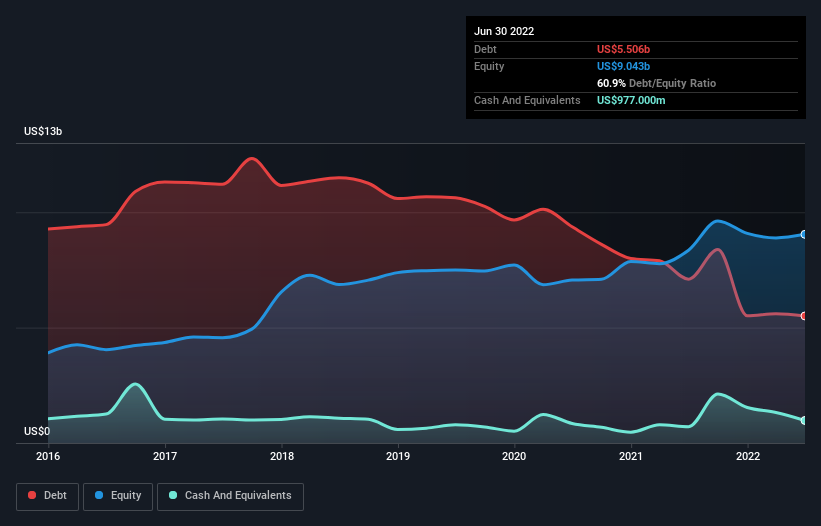Click the 2021 x-axis label

pos(631,456)
